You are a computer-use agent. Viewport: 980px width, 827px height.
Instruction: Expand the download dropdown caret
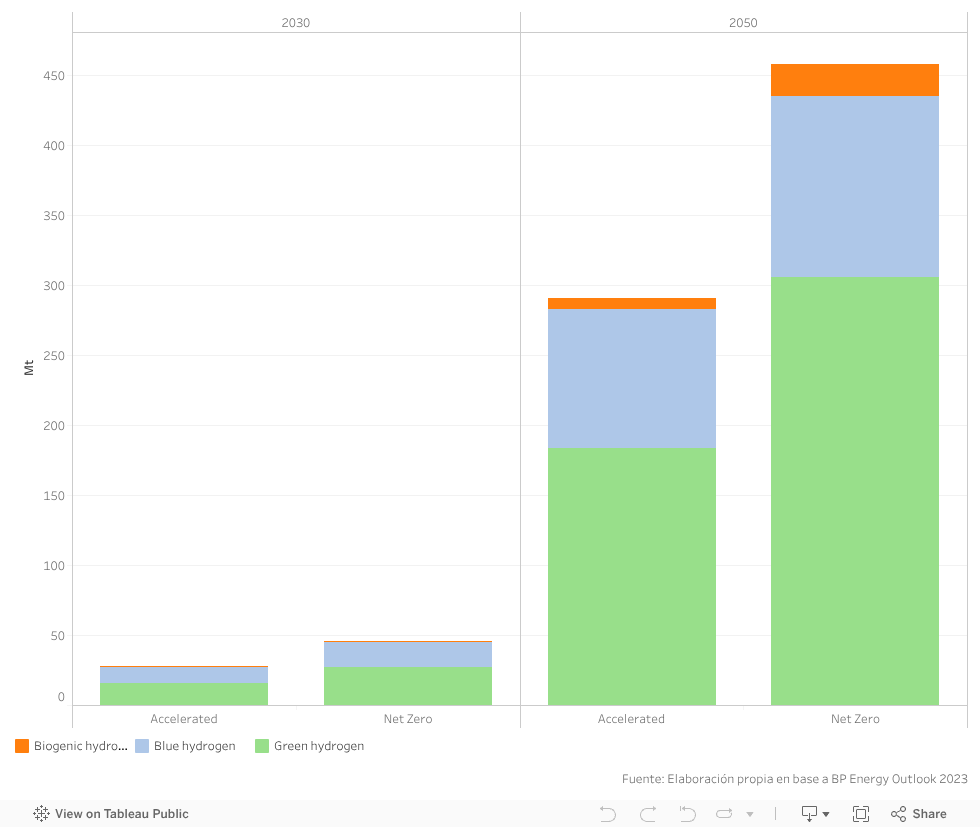pos(826,814)
